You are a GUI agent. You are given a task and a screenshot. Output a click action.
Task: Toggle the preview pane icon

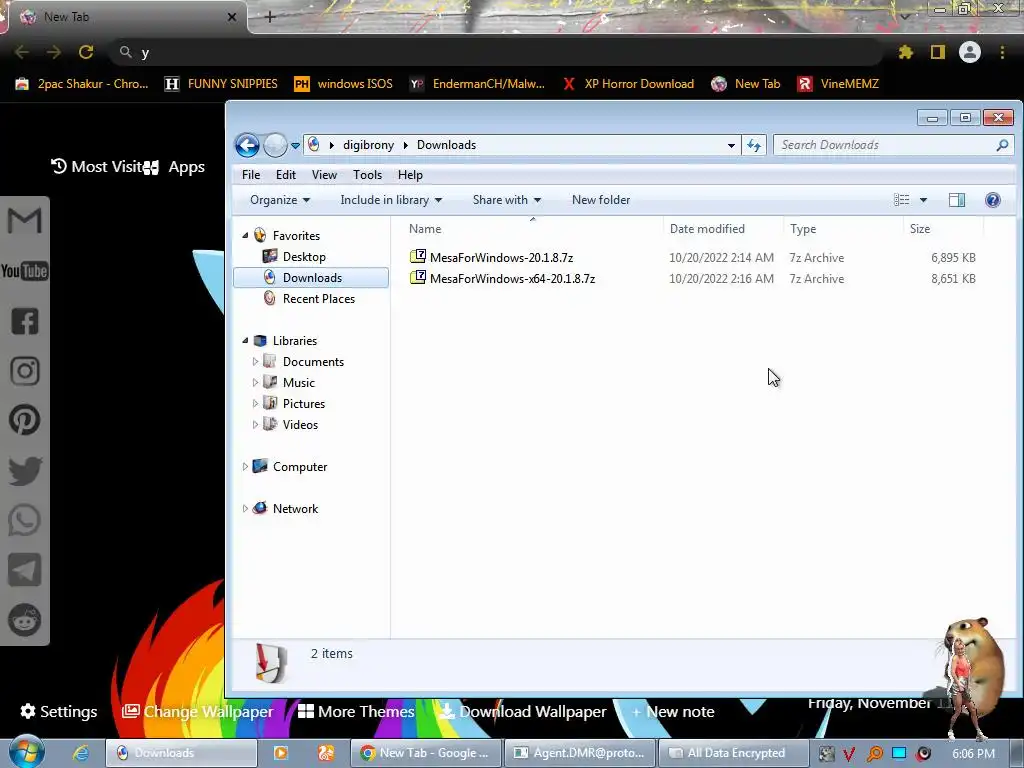tap(957, 200)
